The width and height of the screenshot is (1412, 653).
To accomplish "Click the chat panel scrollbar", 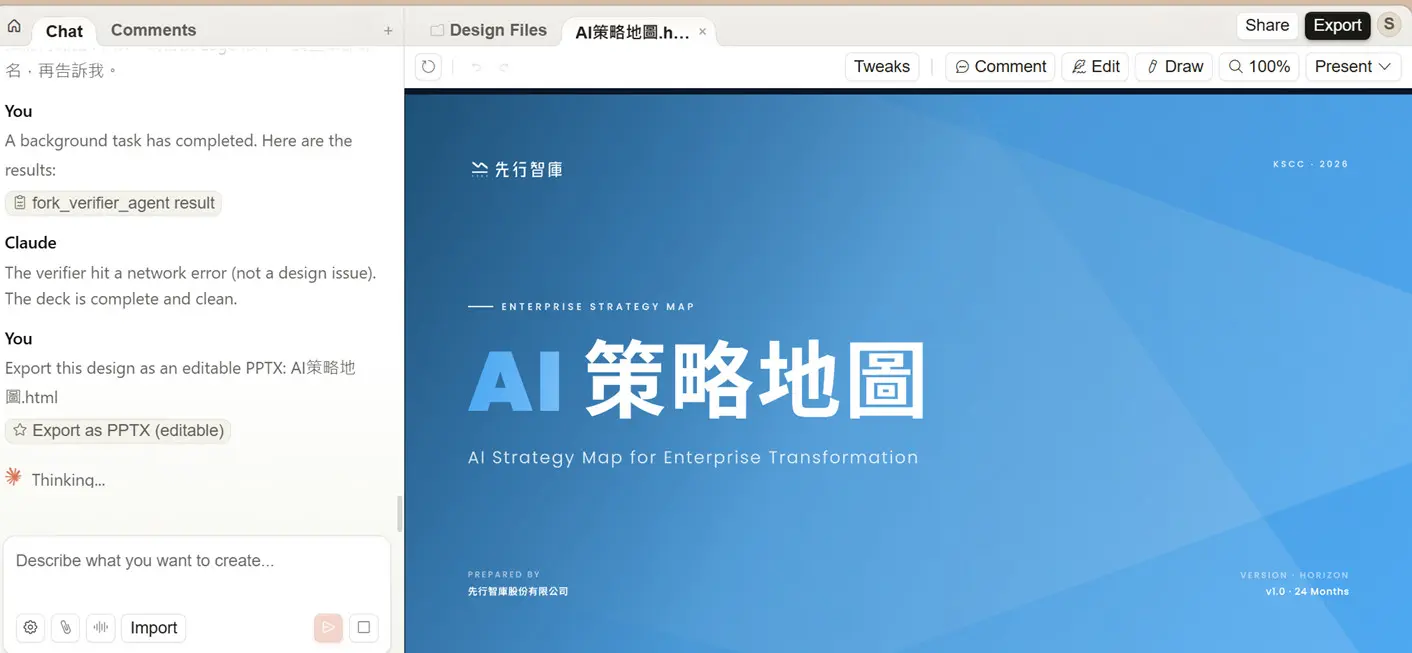I will click(400, 514).
